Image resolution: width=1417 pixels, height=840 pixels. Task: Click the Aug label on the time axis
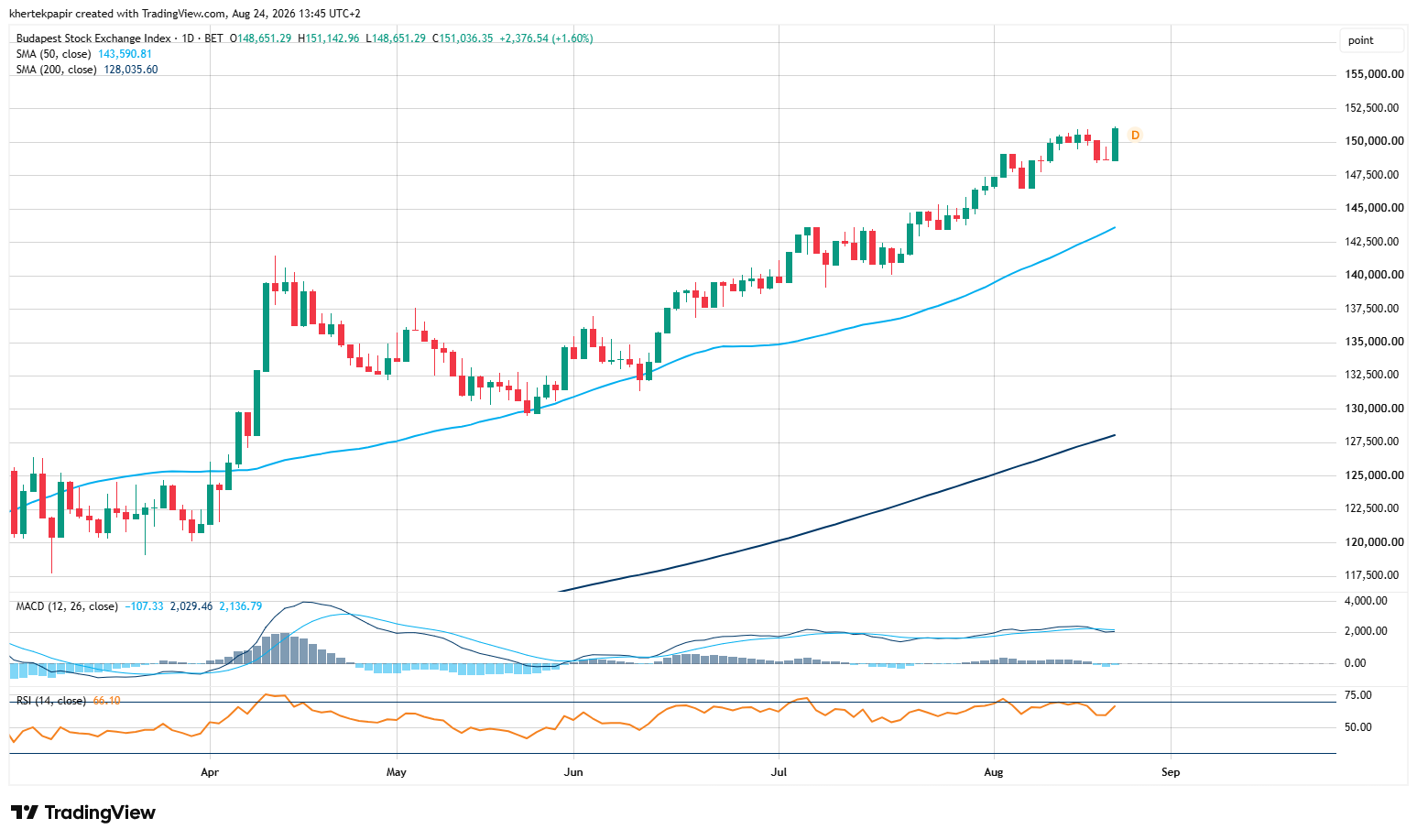(994, 772)
